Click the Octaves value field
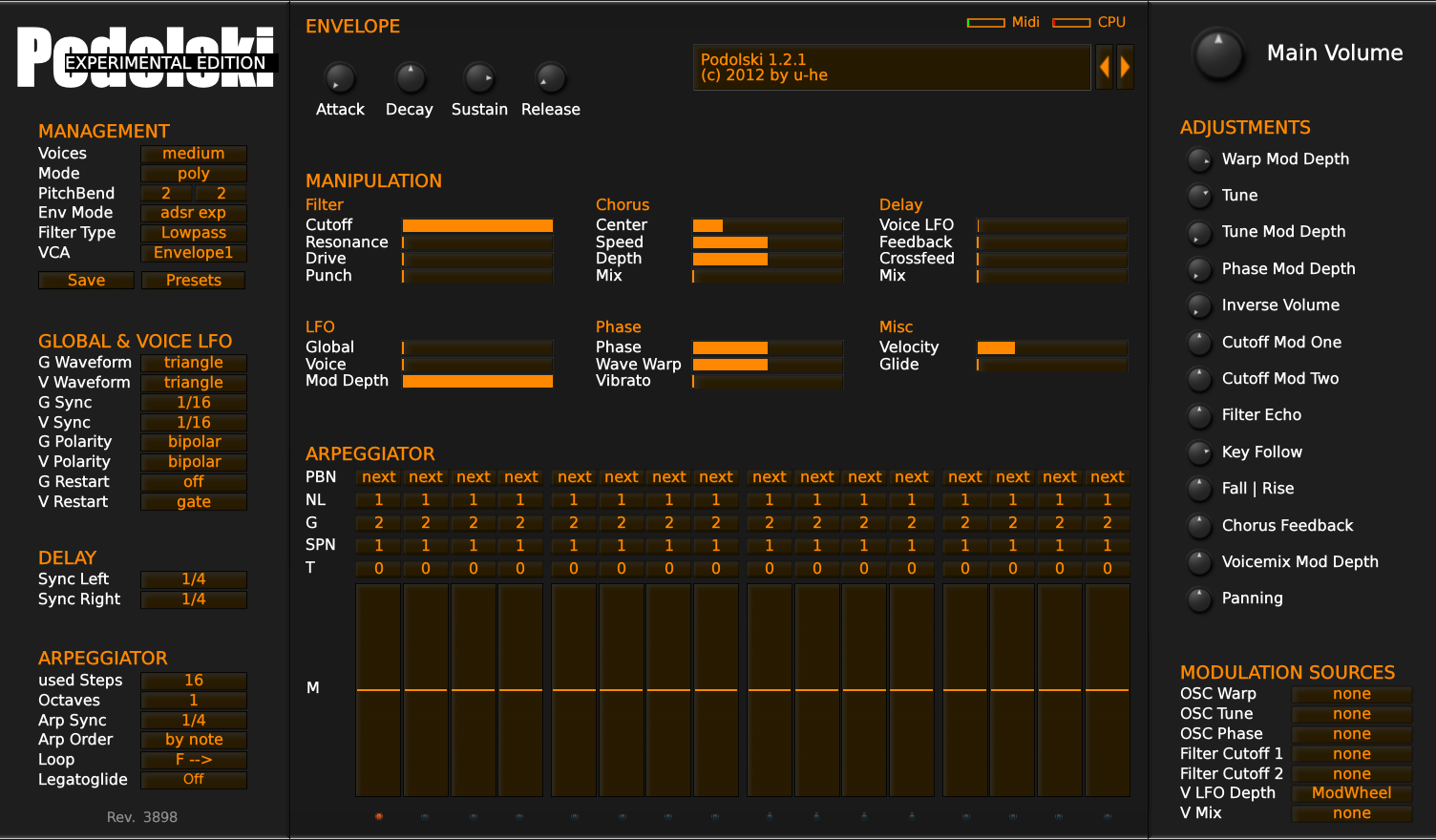1436x840 pixels. click(194, 701)
